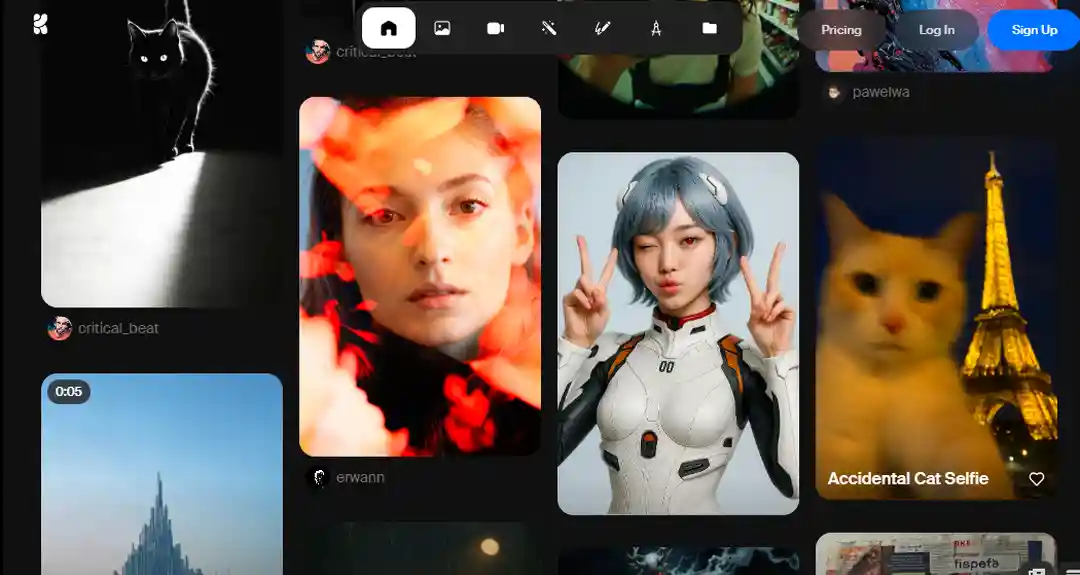Screen dimensions: 1080x575
Task: Like the Accidental Cat Selfie with heart icon
Action: [x=1037, y=479]
